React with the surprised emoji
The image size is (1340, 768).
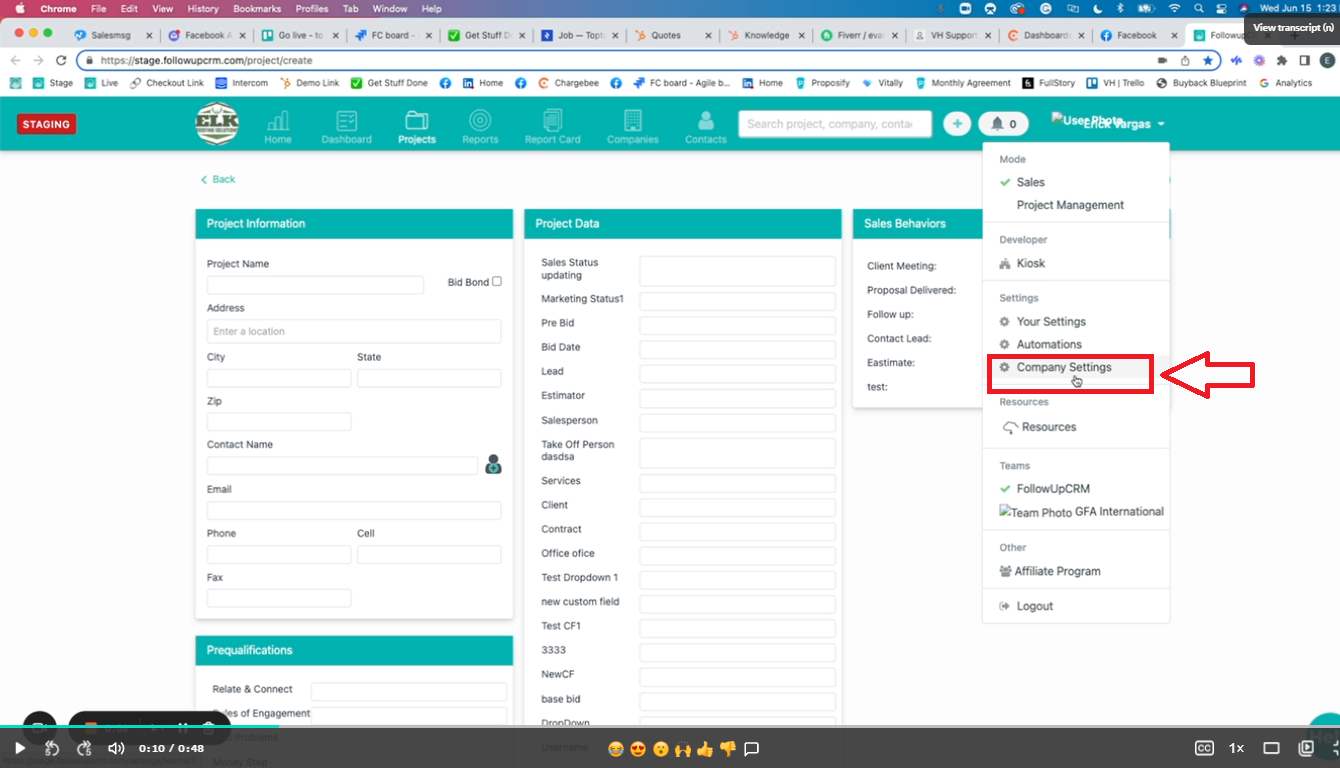coord(660,748)
